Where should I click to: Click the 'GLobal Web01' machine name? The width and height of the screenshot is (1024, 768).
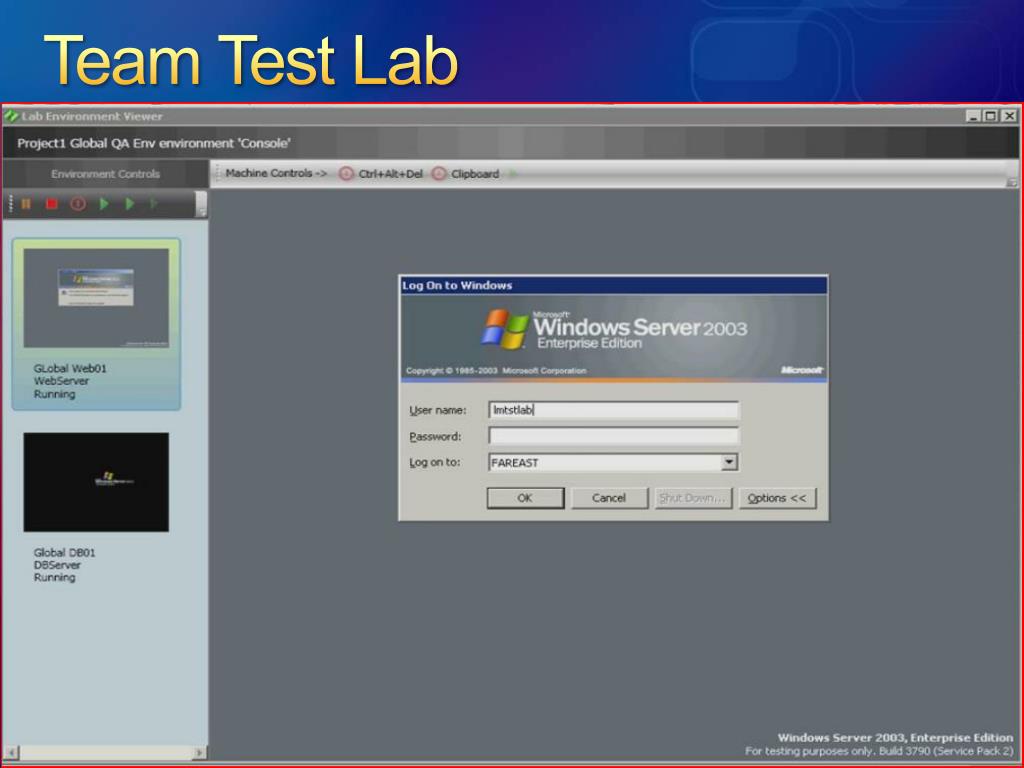70,368
